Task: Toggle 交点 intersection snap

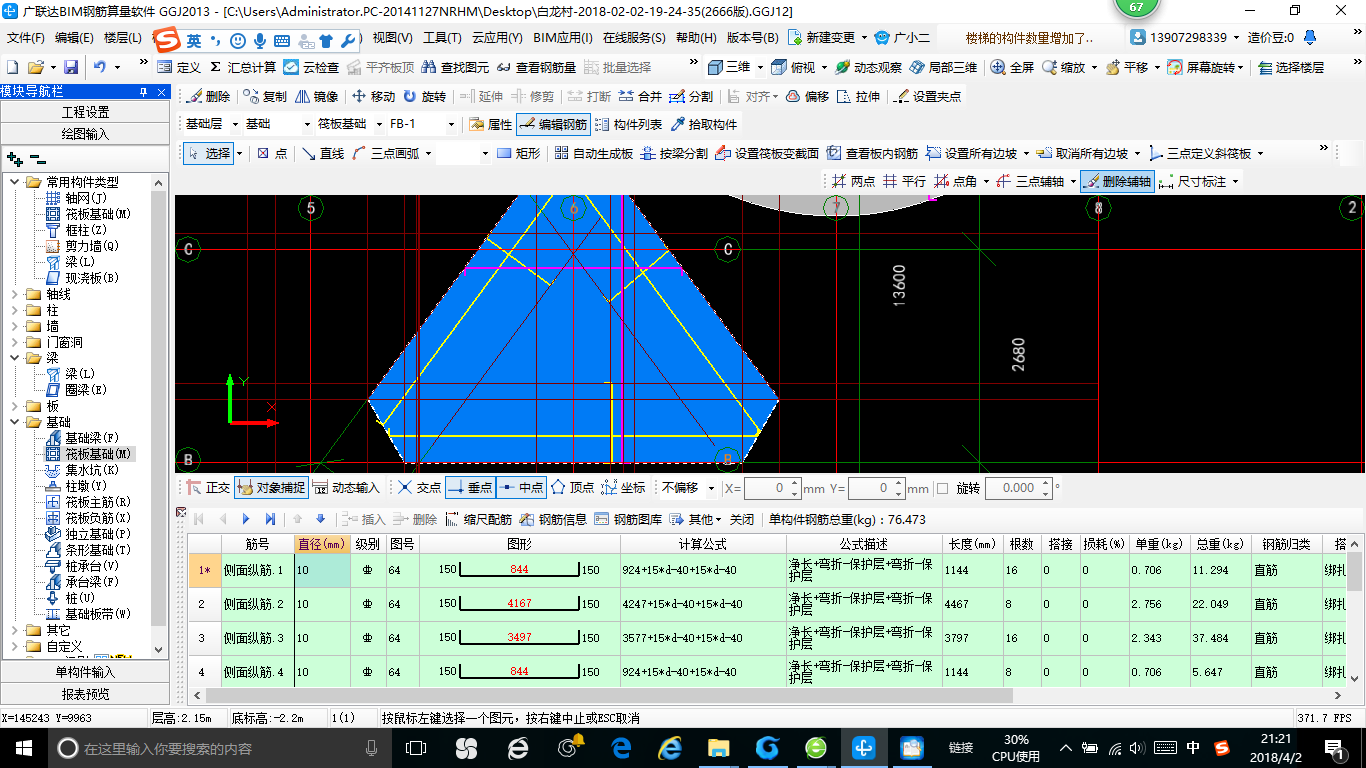Action: point(418,488)
